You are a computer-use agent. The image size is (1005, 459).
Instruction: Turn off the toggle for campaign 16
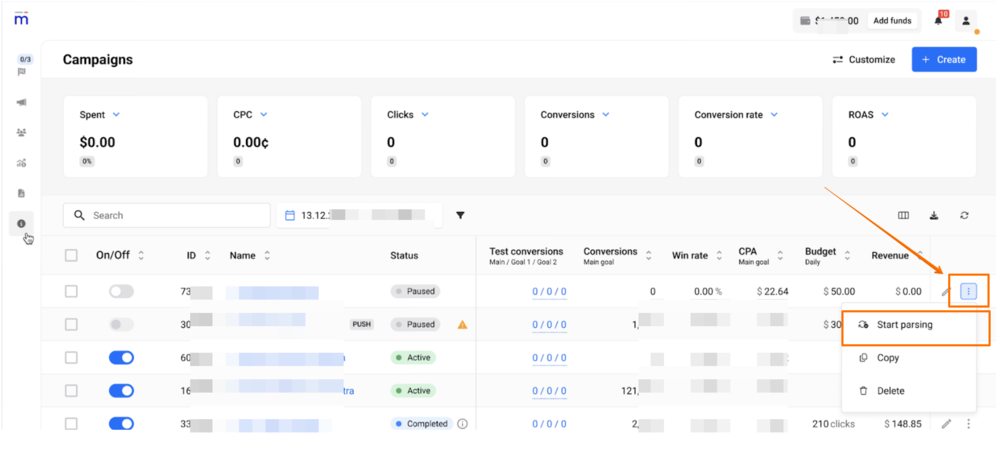pyautogui.click(x=121, y=390)
